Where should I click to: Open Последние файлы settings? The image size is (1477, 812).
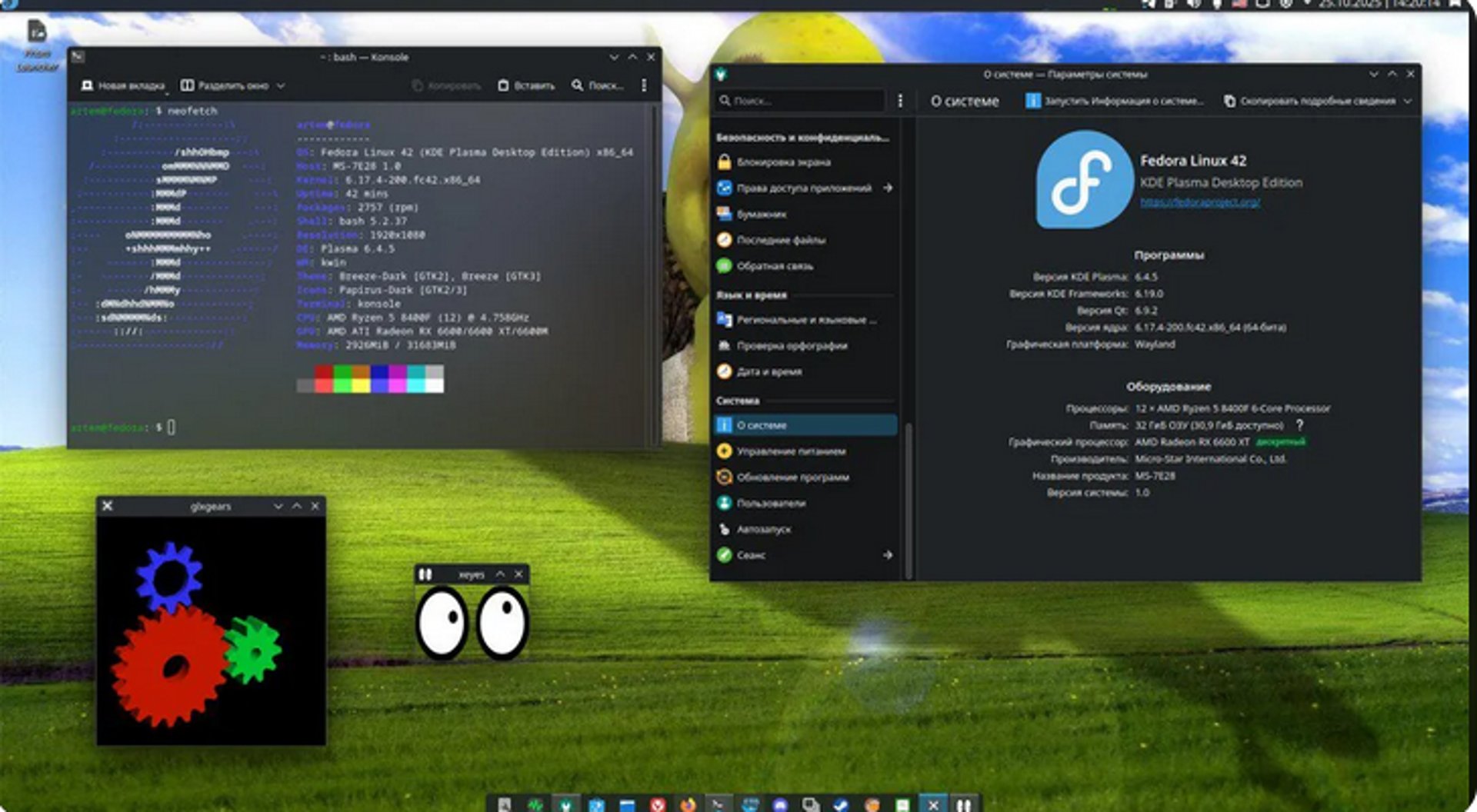[x=805, y=240]
